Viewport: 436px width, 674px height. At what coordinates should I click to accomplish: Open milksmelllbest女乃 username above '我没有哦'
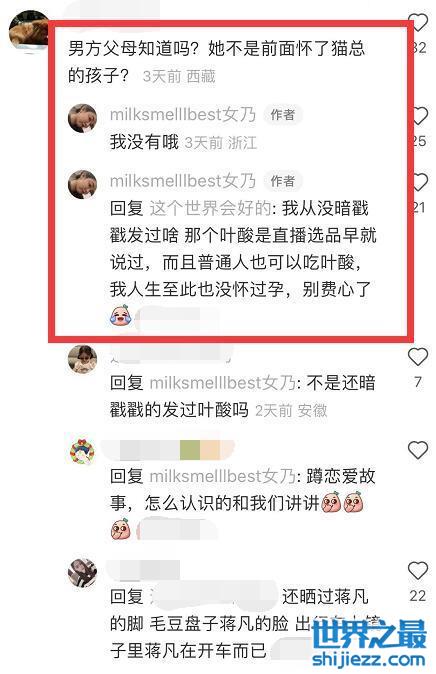coord(183,115)
